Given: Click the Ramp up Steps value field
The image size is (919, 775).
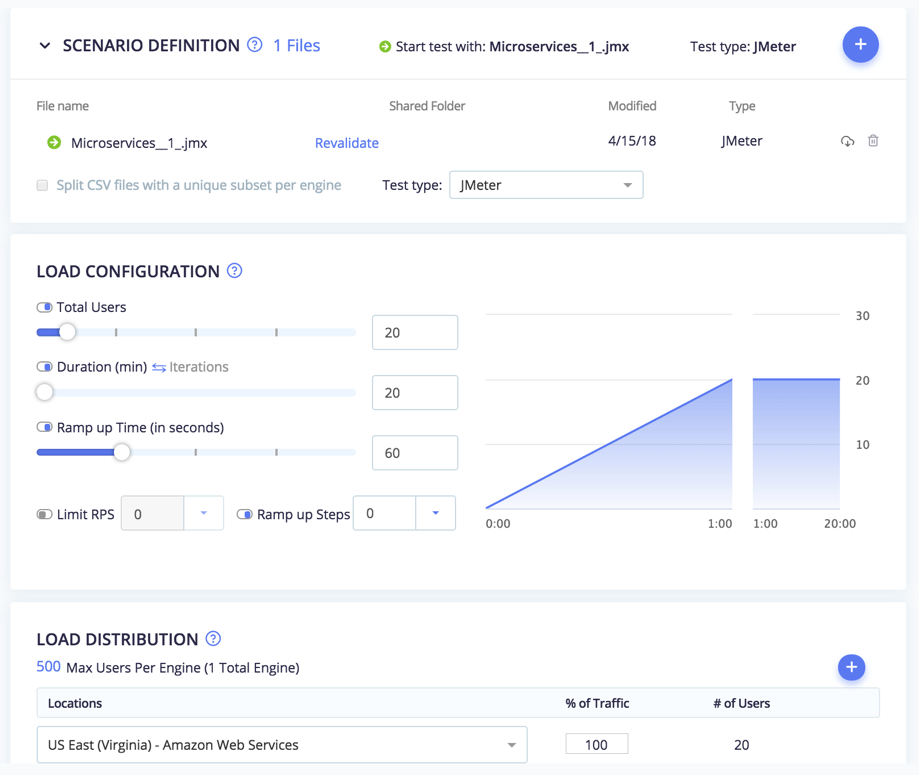Looking at the screenshot, I should [384, 513].
